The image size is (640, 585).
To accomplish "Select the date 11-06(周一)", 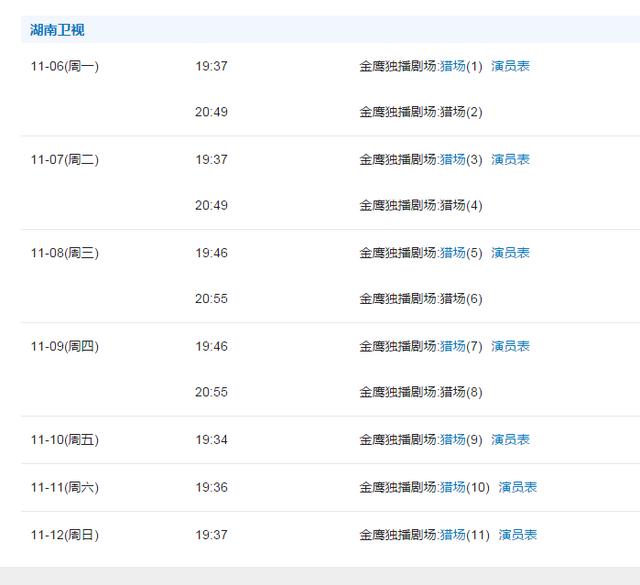I will coord(65,66).
